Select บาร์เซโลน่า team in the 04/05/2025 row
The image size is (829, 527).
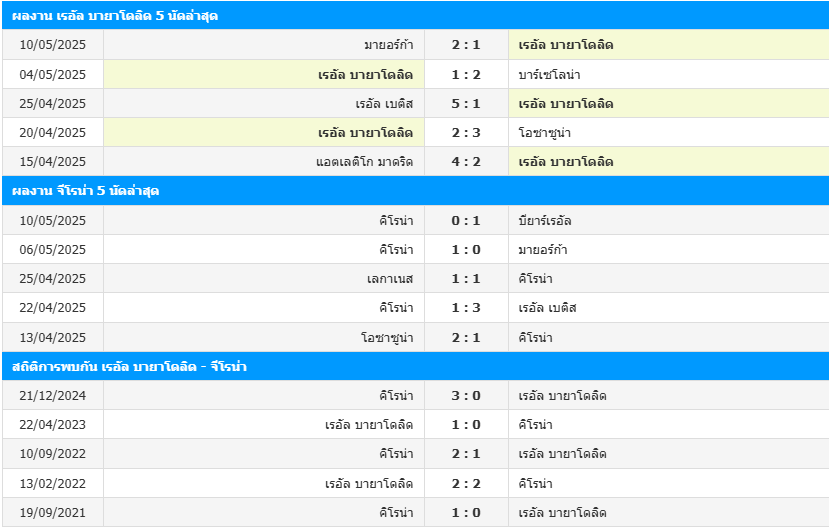[x=549, y=75]
